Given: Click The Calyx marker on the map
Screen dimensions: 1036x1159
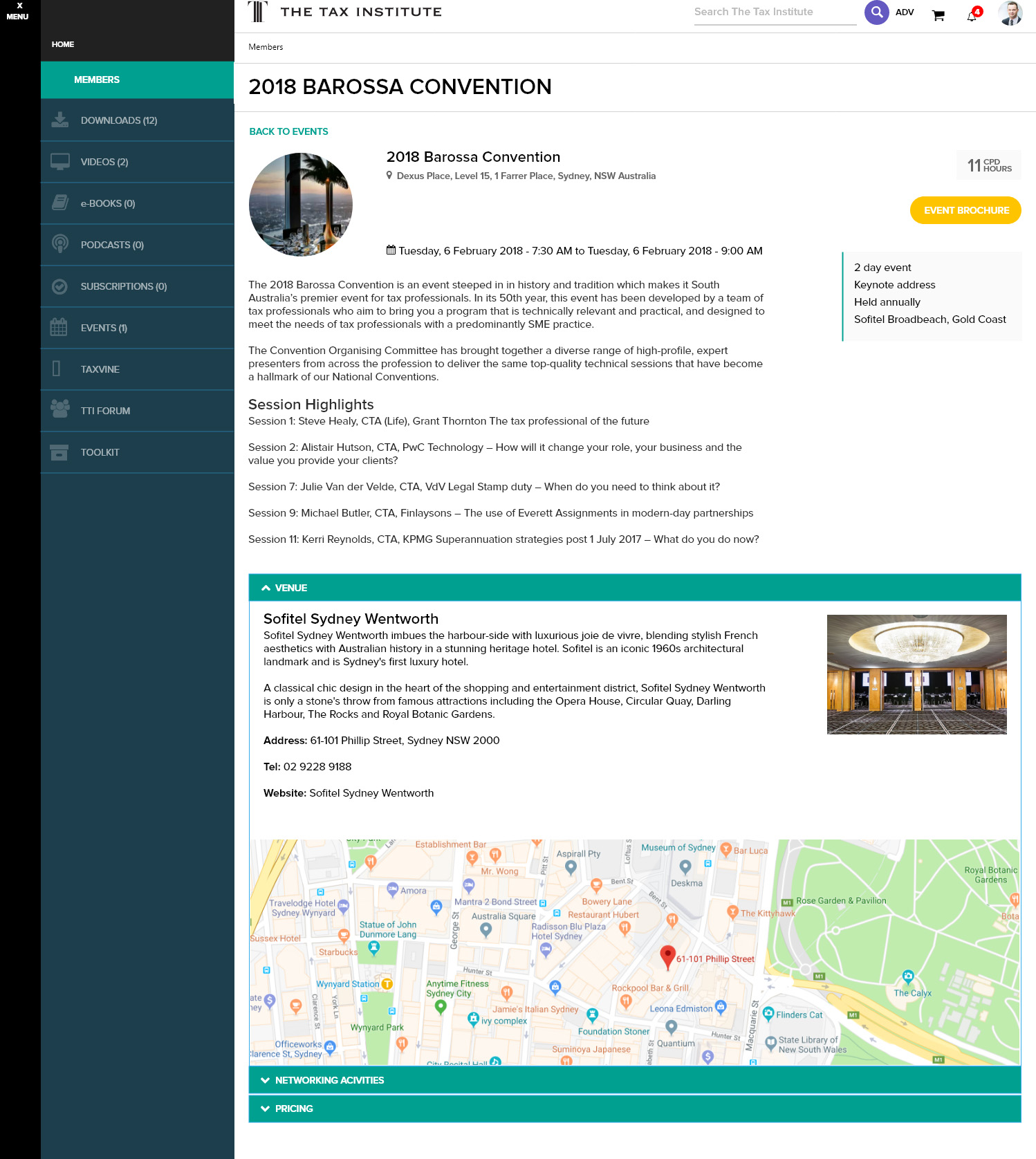Looking at the screenshot, I should coord(908,977).
